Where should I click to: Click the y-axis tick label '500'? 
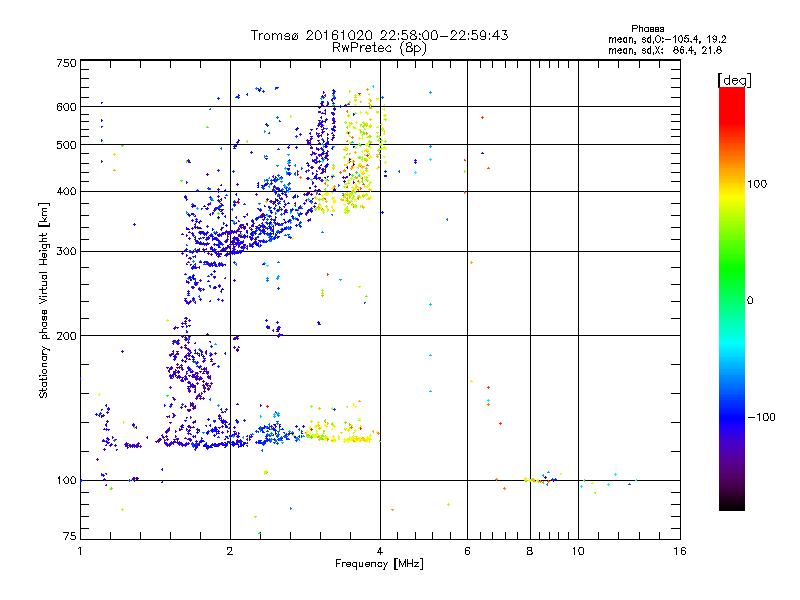coord(66,145)
